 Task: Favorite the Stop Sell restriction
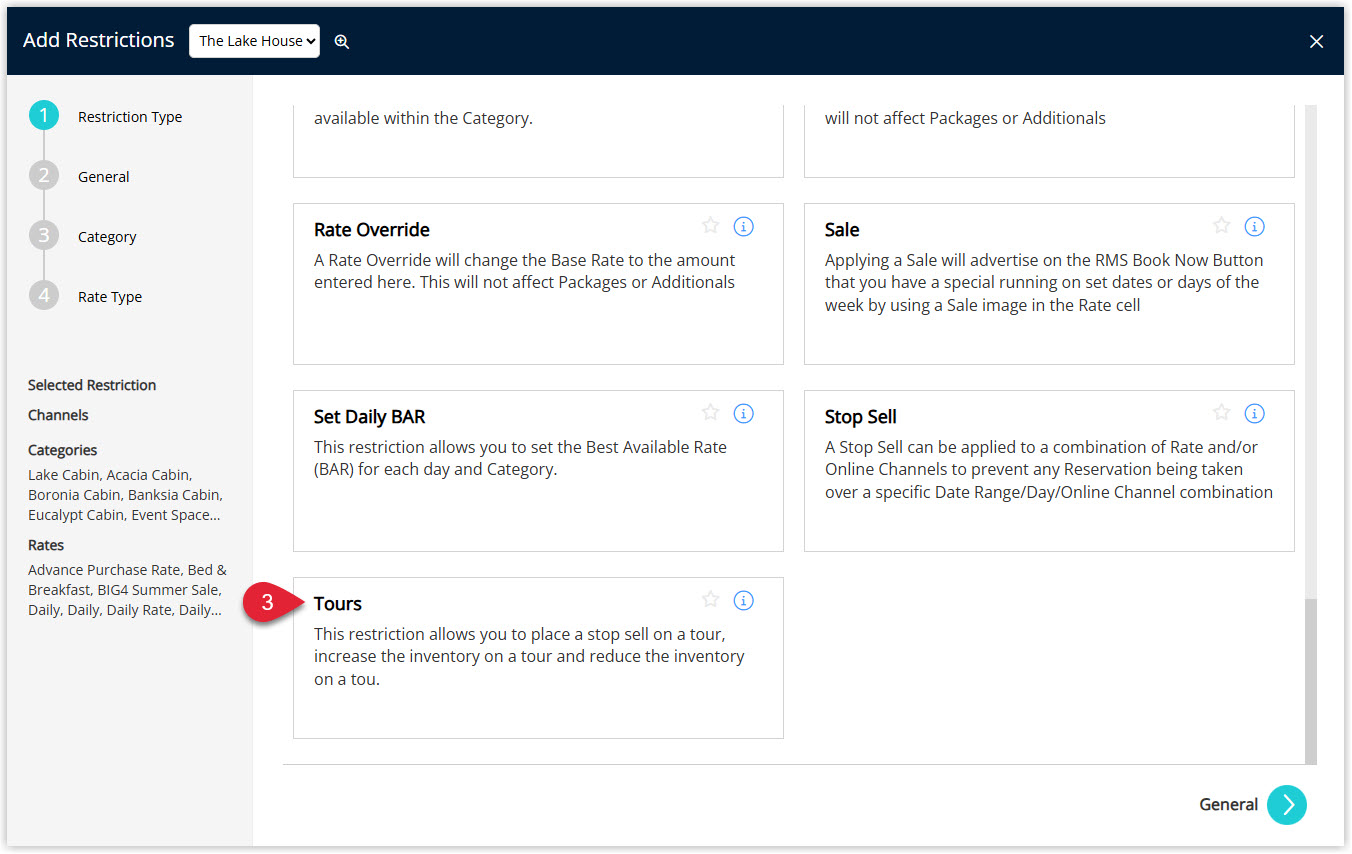1221,413
